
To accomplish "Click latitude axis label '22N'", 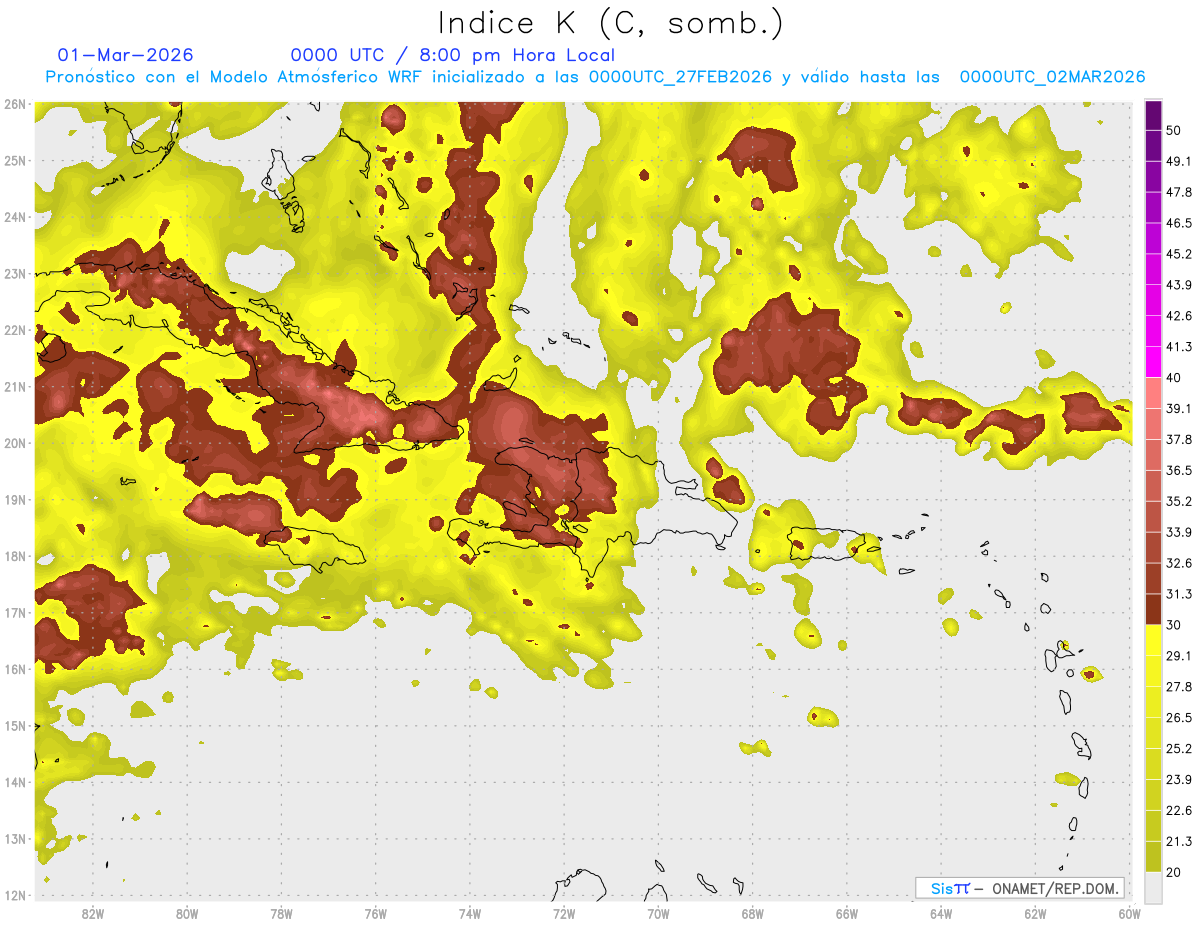I will [15, 330].
